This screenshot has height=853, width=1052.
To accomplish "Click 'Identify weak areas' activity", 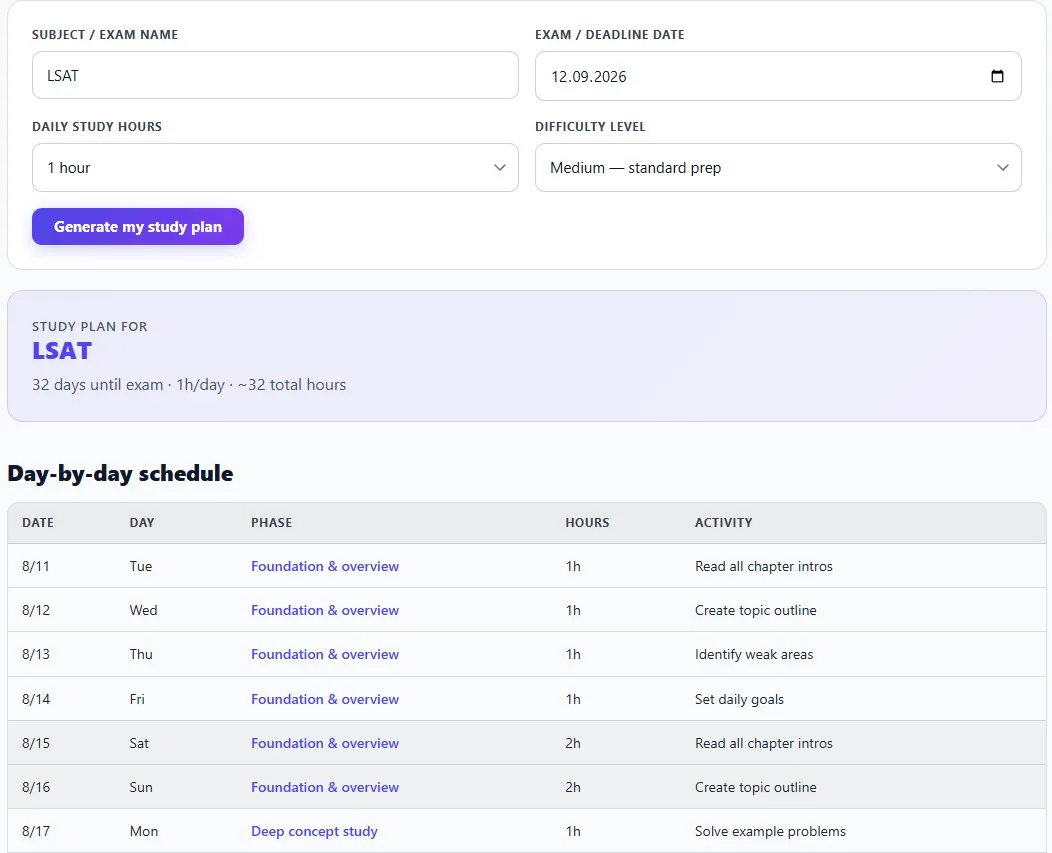I will pos(754,654).
